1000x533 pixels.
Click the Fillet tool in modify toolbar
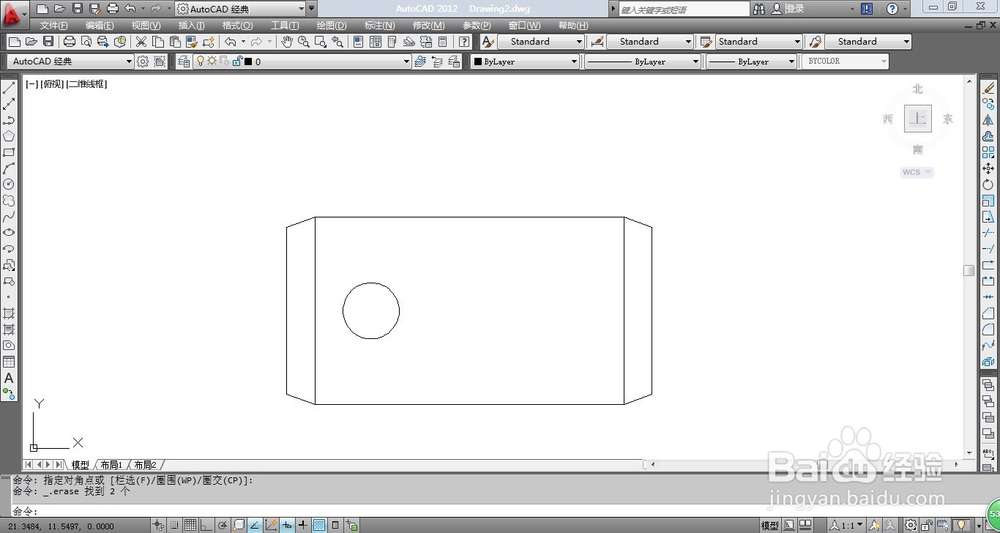click(988, 329)
